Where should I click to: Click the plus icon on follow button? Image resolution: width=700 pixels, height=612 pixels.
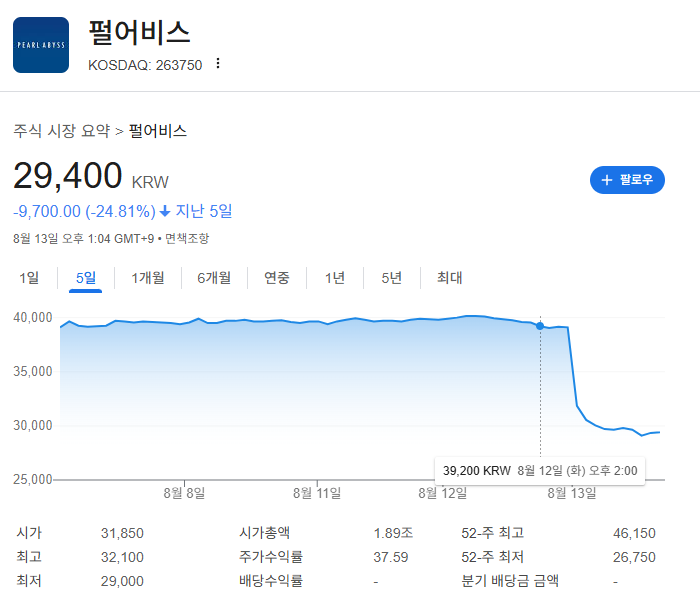point(606,180)
